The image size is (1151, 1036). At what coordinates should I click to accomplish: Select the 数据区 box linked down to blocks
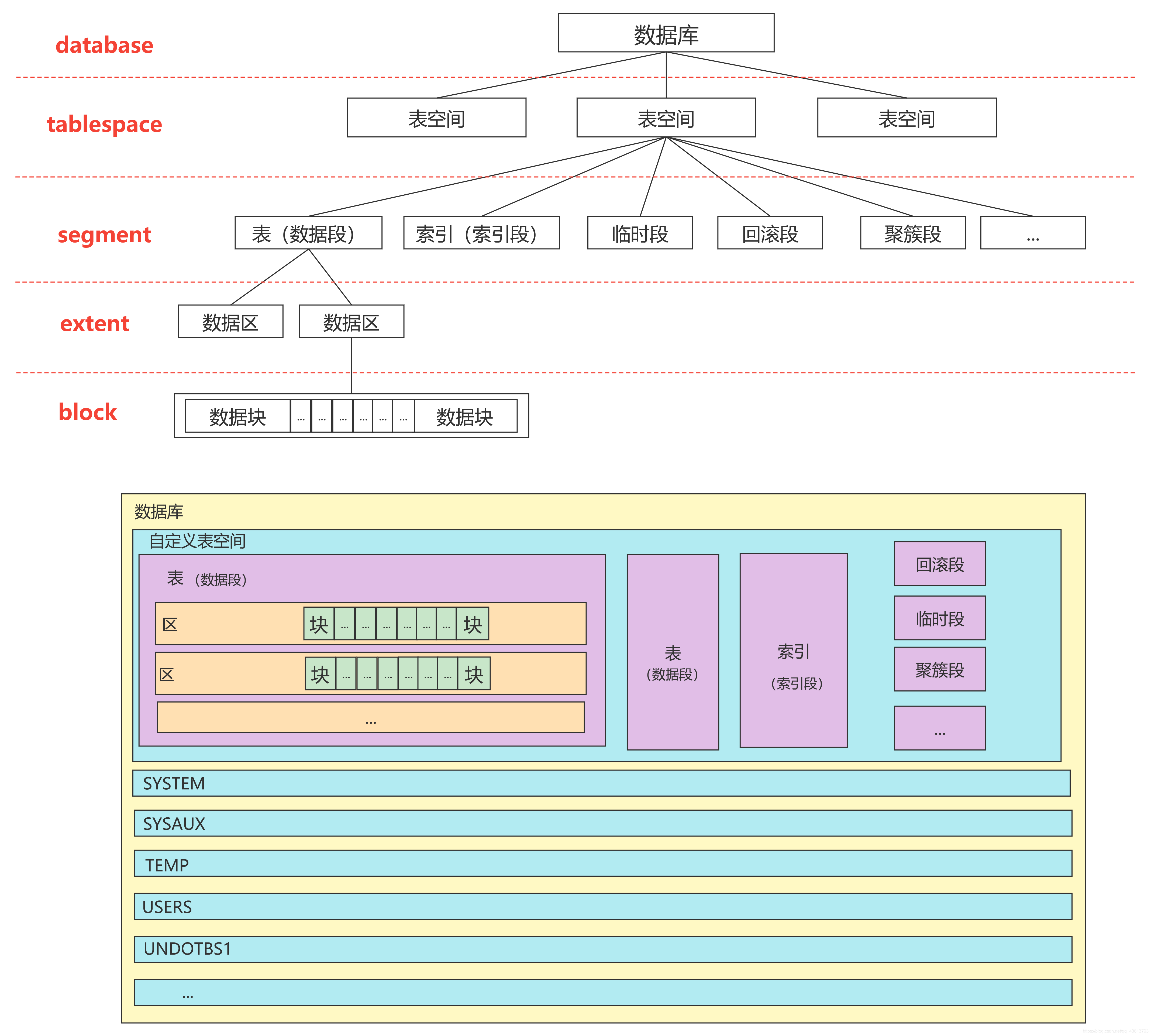click(x=352, y=322)
